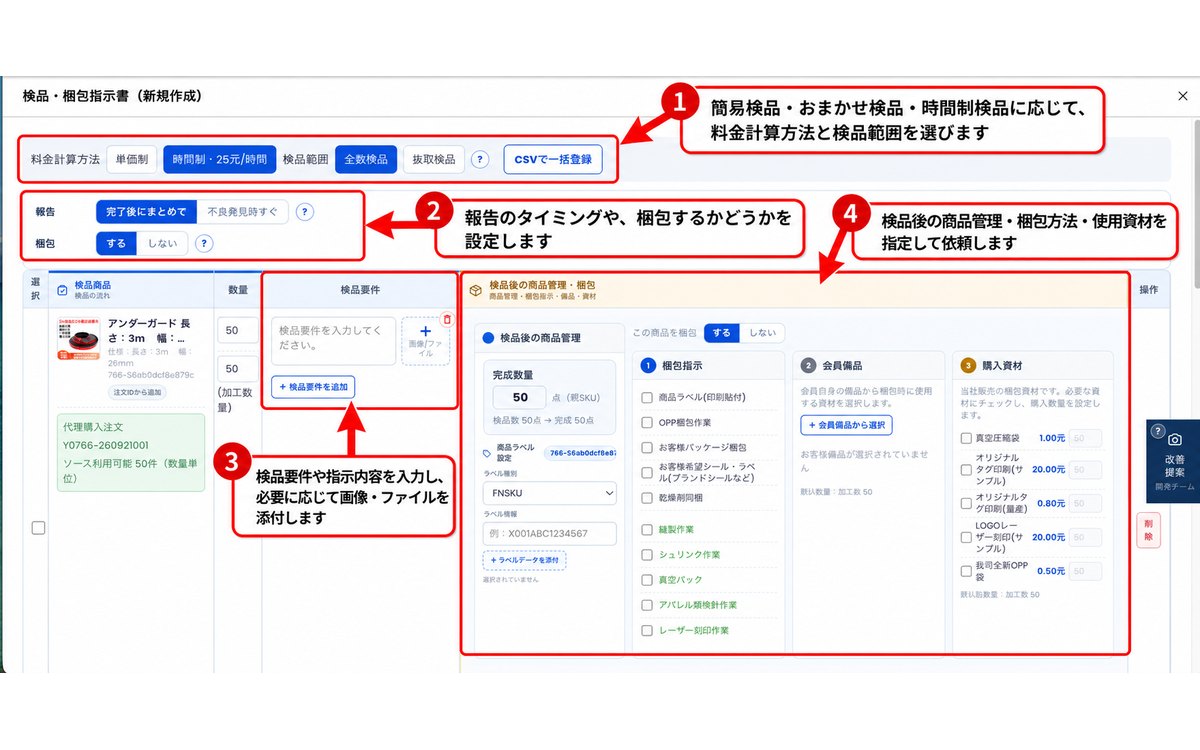1200x750 pixels.
Task: Open help icon in the 梱包 row
Action: pos(204,243)
